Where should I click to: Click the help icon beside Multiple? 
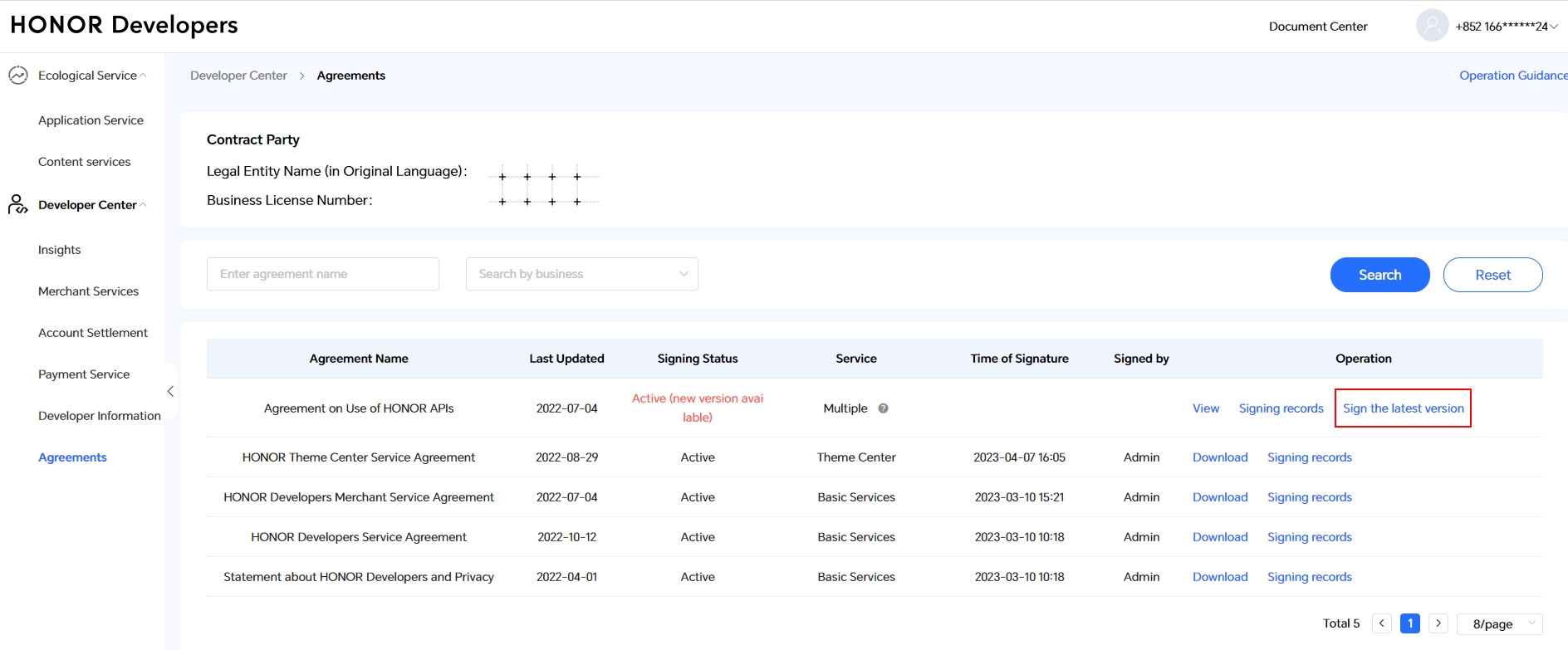pyautogui.click(x=884, y=408)
